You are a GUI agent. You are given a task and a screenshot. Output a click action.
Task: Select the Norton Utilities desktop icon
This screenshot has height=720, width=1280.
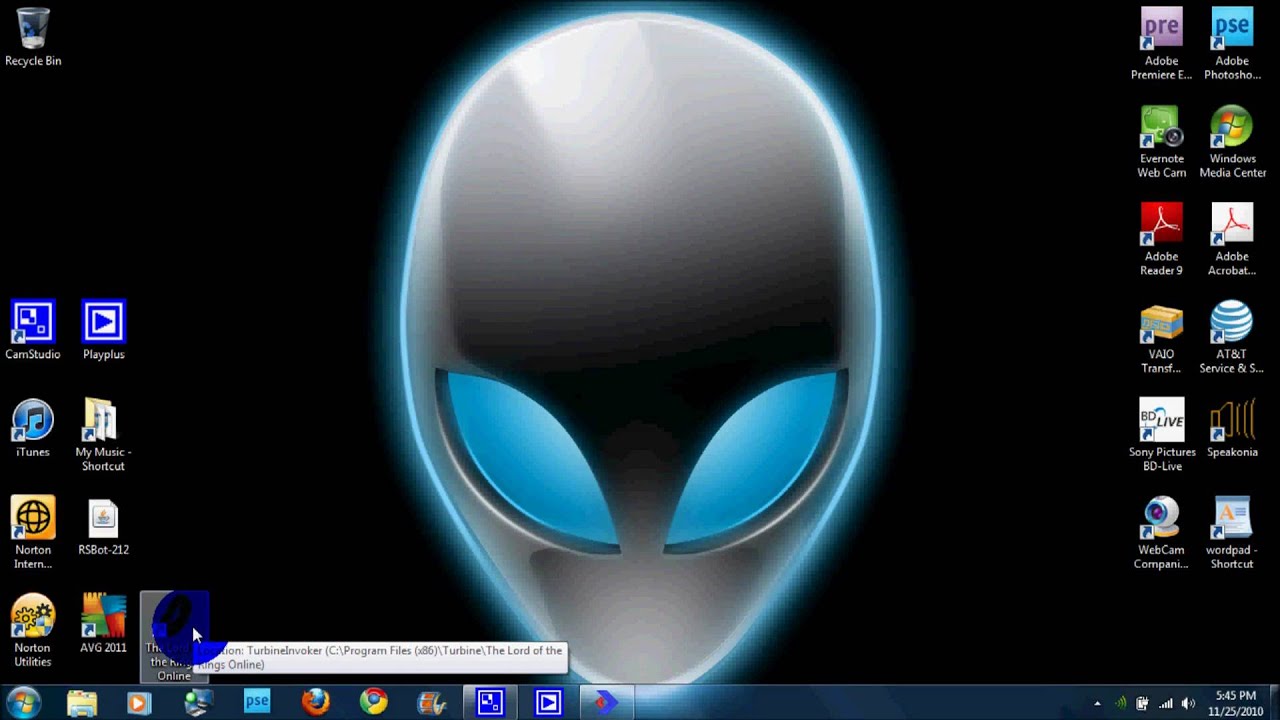pyautogui.click(x=33, y=631)
